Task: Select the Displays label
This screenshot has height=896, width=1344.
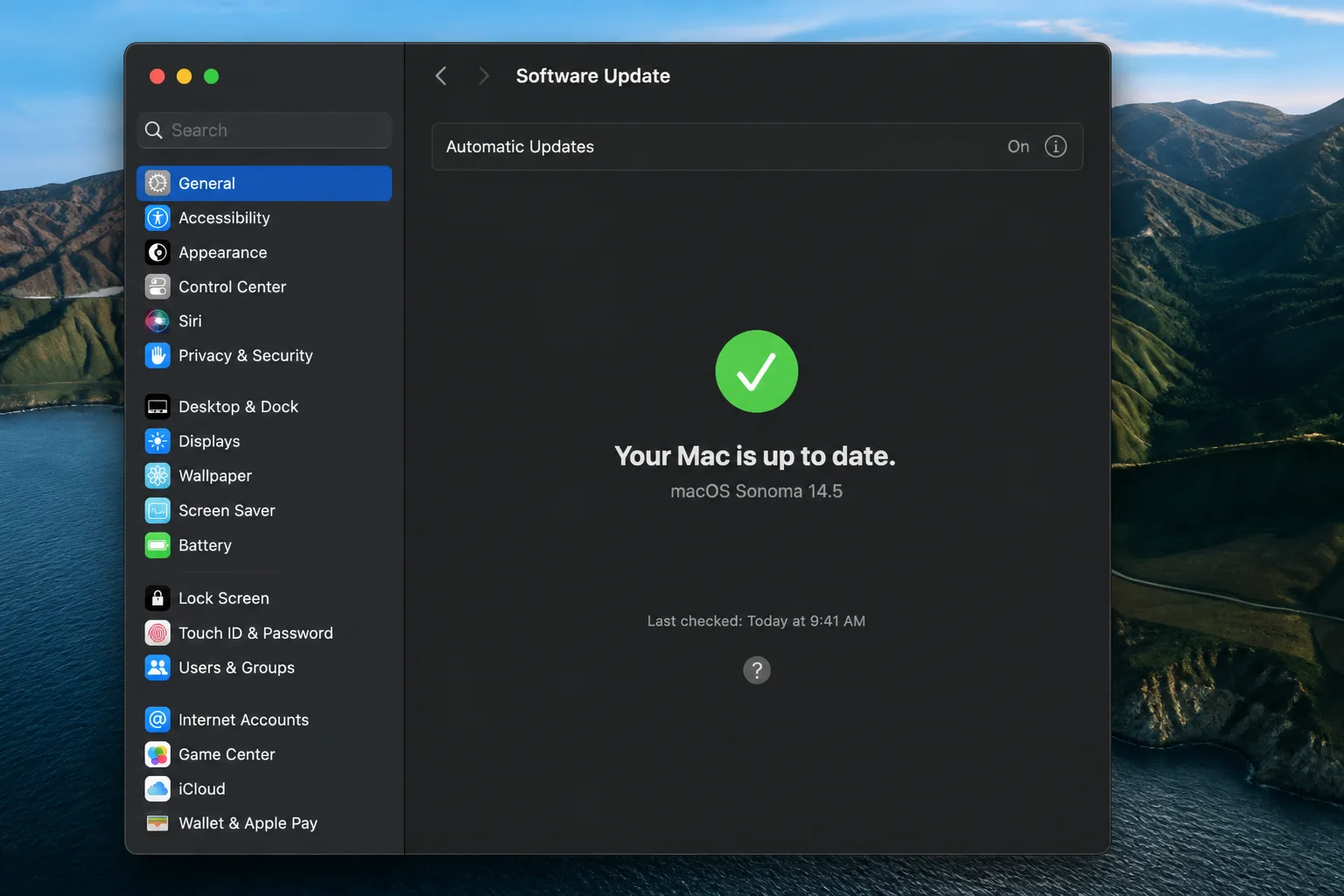Action: tap(209, 441)
